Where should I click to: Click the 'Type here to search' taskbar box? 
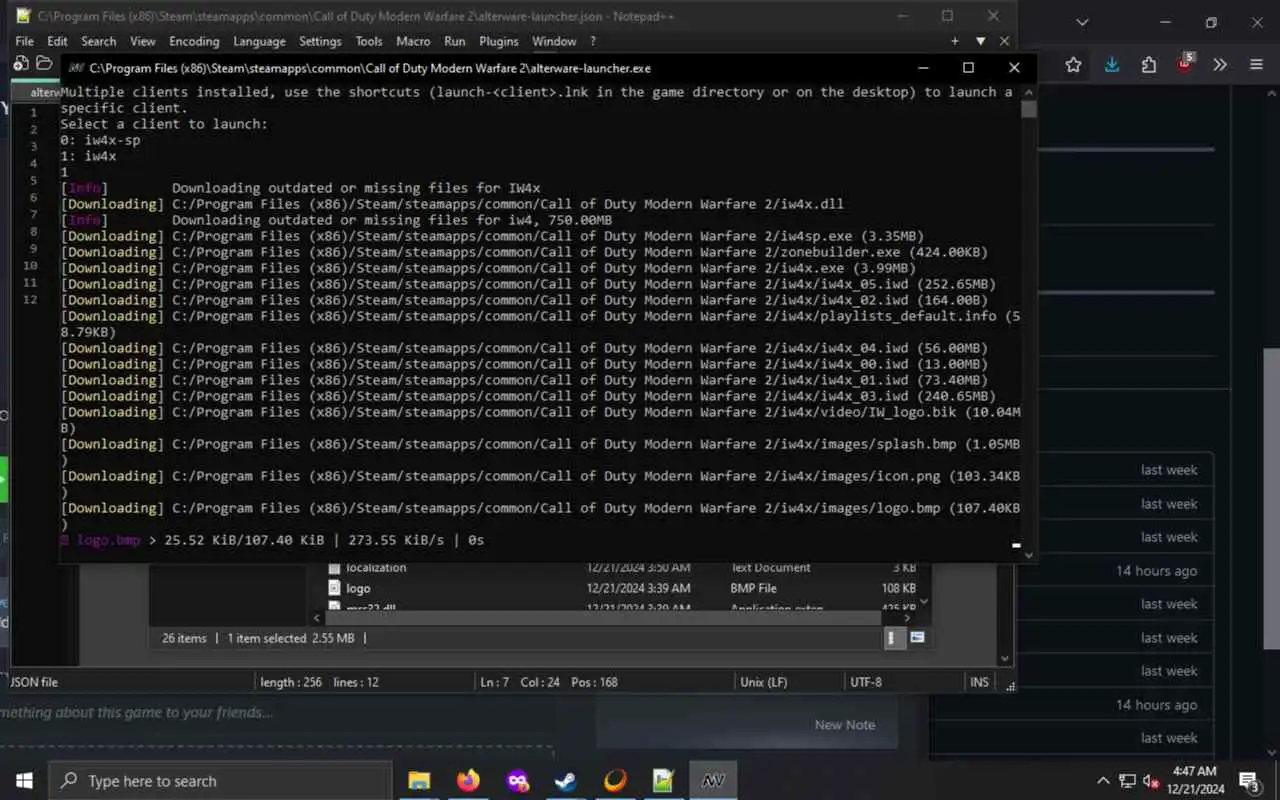220,781
